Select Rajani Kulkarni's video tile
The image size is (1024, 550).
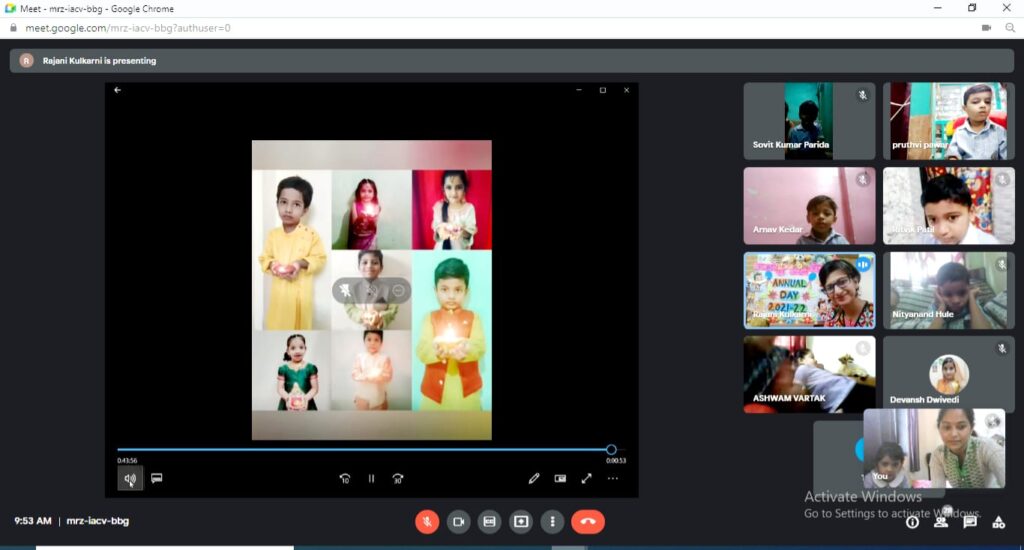tap(809, 290)
